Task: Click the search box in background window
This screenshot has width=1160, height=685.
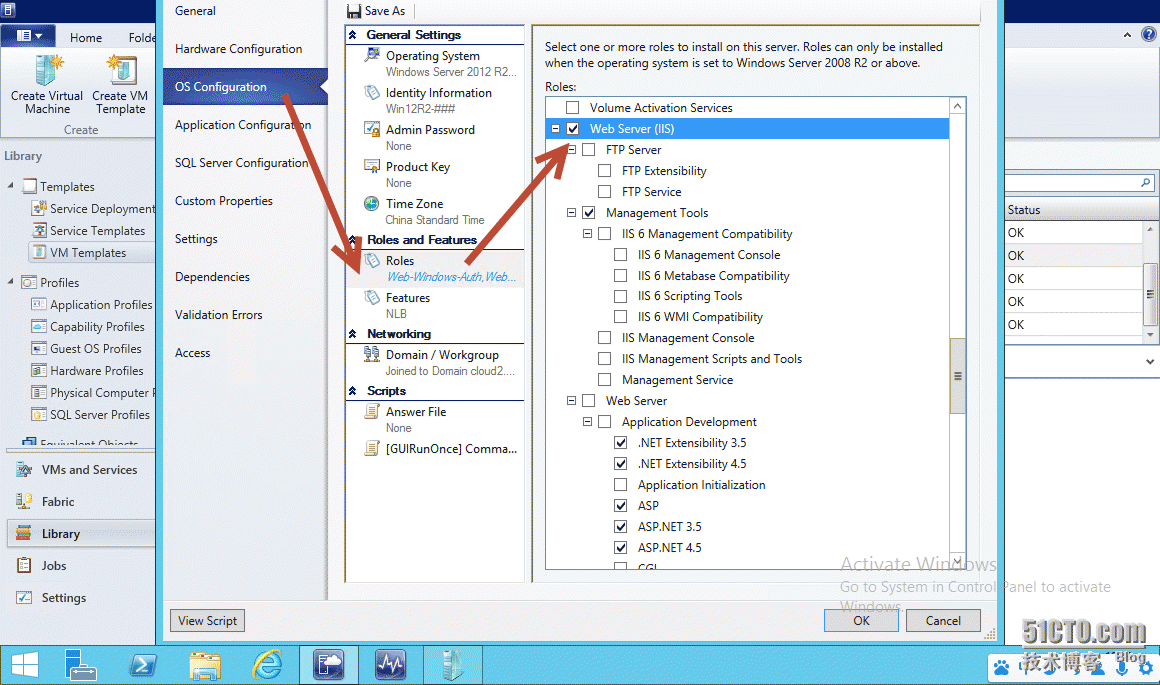Action: pos(1081,182)
